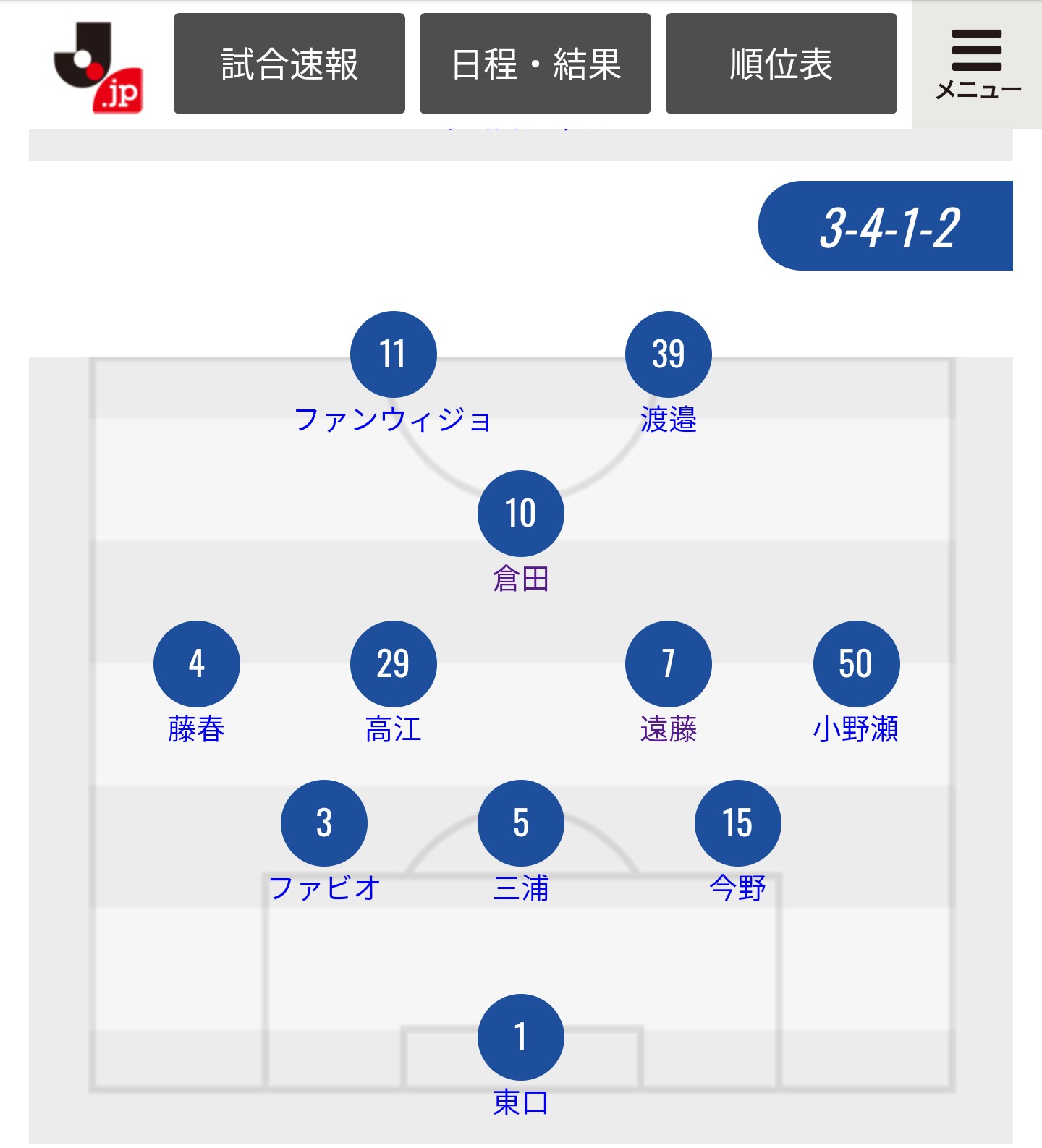Tap the number 10 player marker
The width and height of the screenshot is (1042, 1148).
pyautogui.click(x=520, y=514)
